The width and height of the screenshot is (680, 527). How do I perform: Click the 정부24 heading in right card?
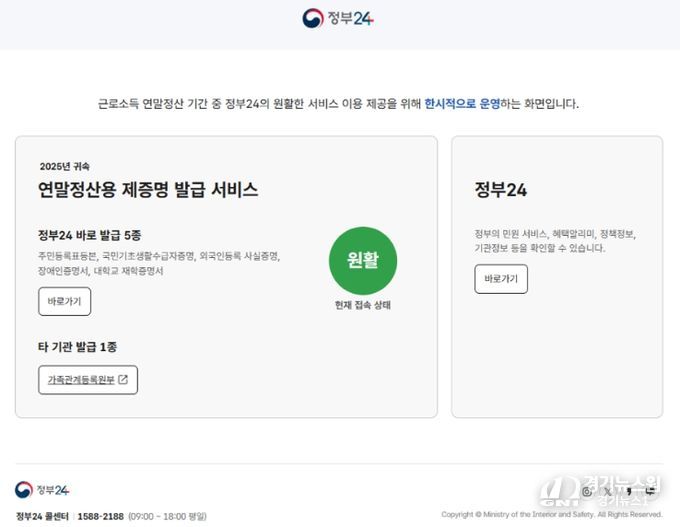[500, 190]
